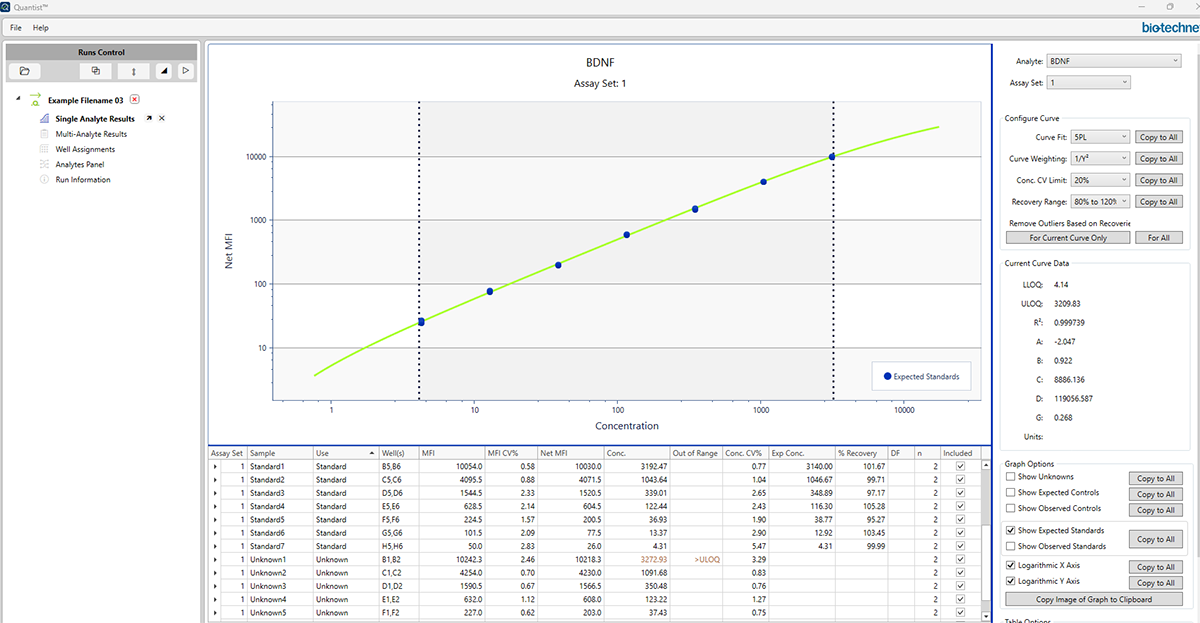This screenshot has width=1200, height=623.
Task: Click the up-down arrow icon in Runs Control
Action: [133, 71]
